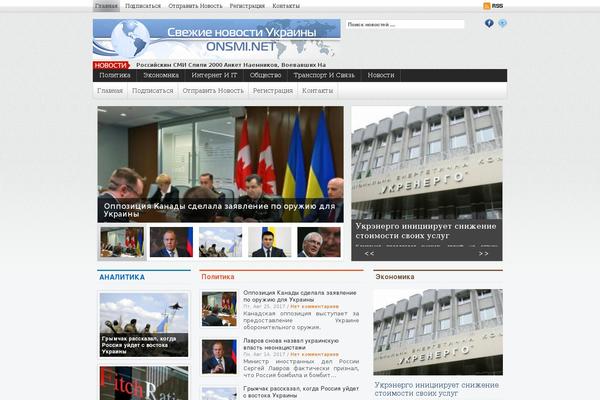Click Контакты in the white secondary menu
This screenshot has height=400, width=600.
(318, 91)
